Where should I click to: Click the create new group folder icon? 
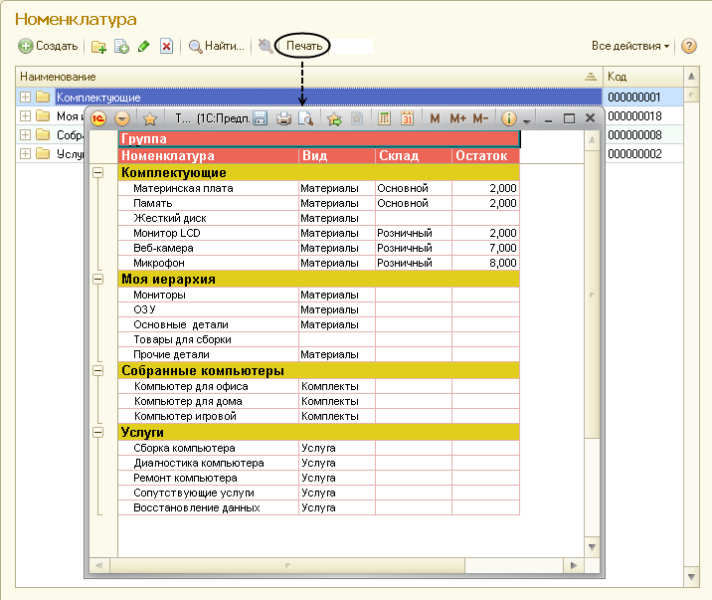[98, 46]
